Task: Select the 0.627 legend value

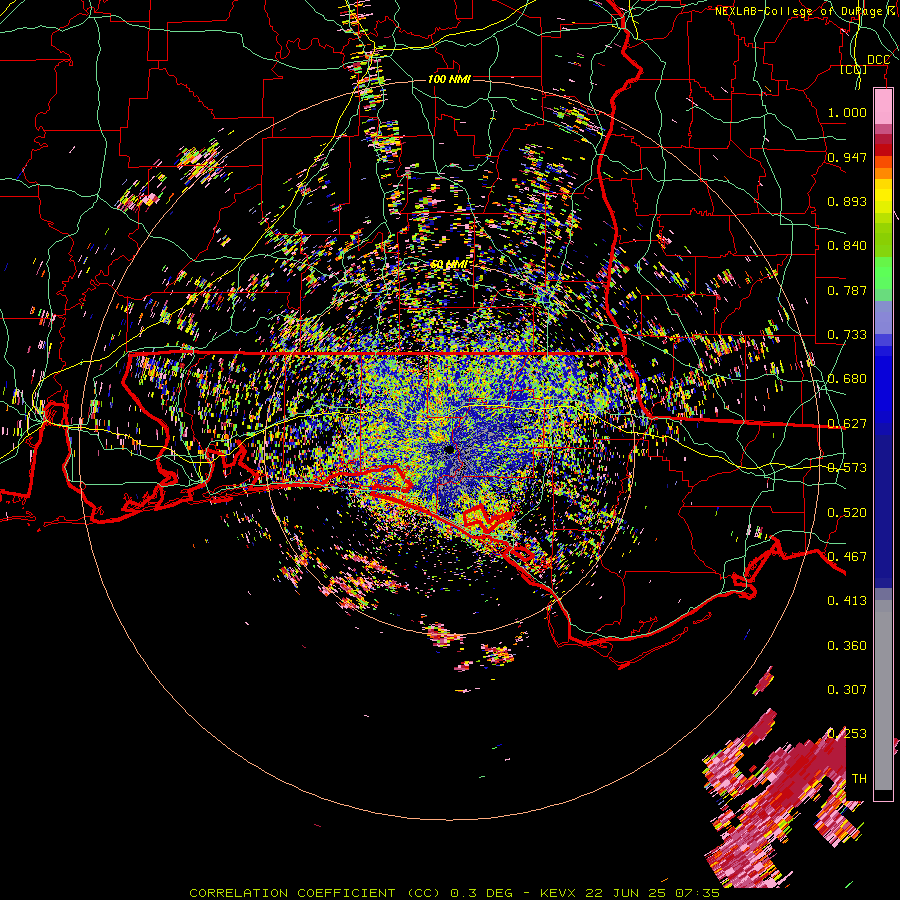Action: 847,423
